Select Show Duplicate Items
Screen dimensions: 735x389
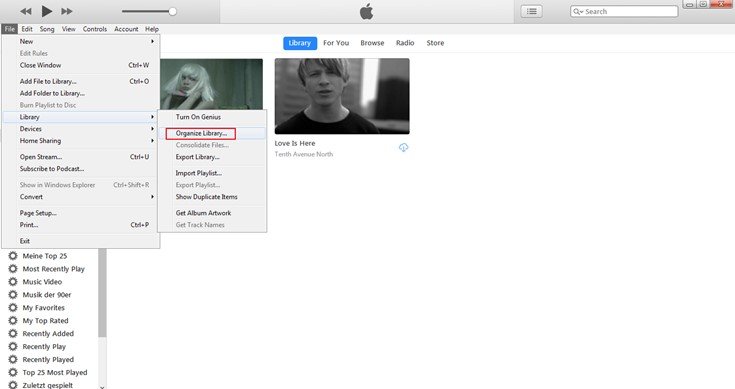(x=212, y=197)
